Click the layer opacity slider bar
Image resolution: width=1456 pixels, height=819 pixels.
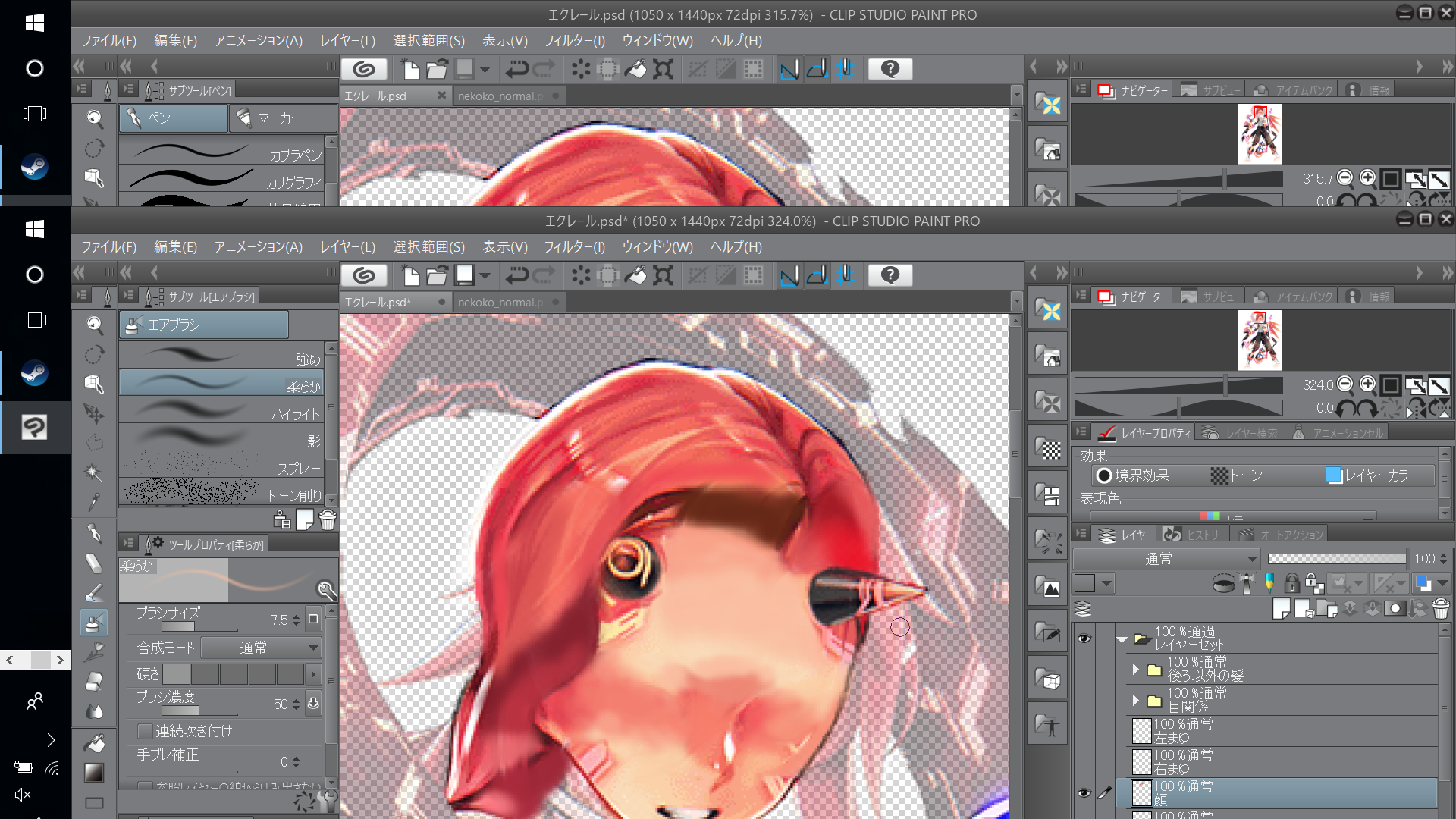point(1337,559)
